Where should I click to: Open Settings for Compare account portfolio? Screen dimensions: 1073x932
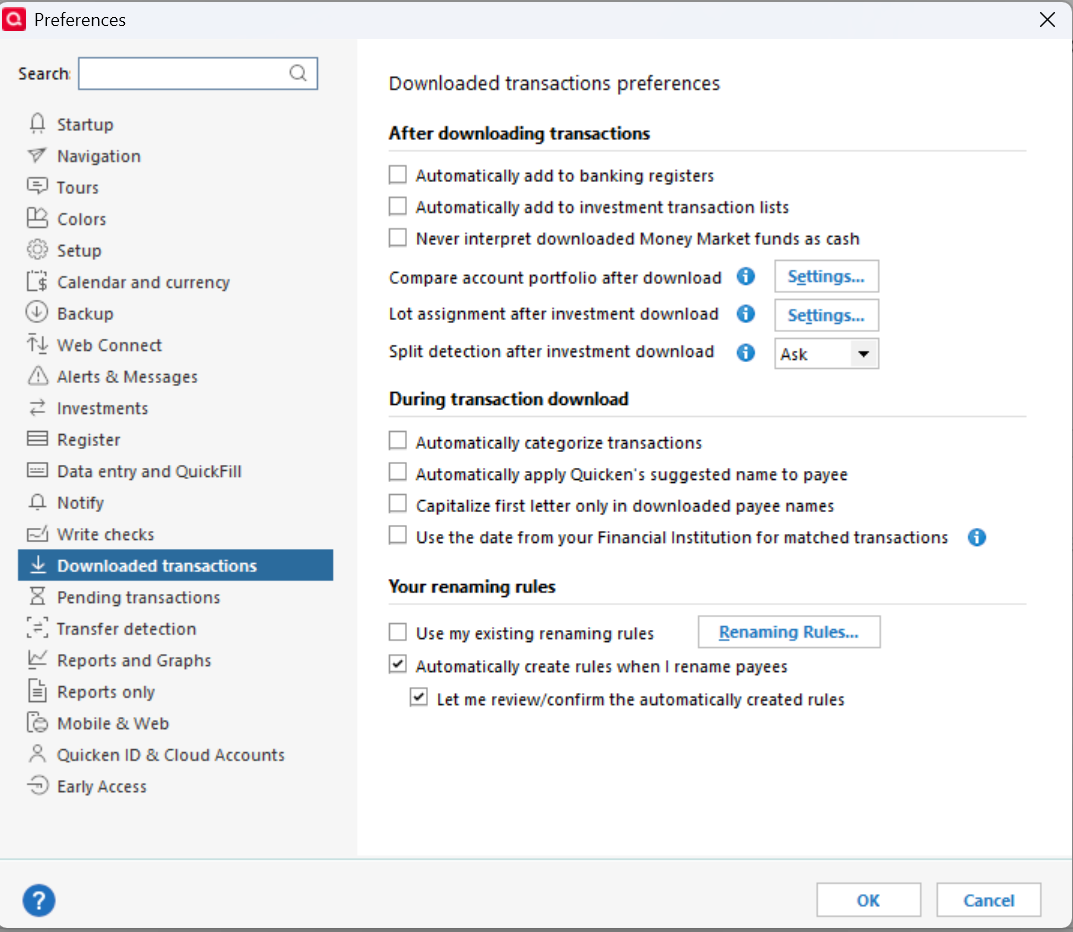[827, 276]
